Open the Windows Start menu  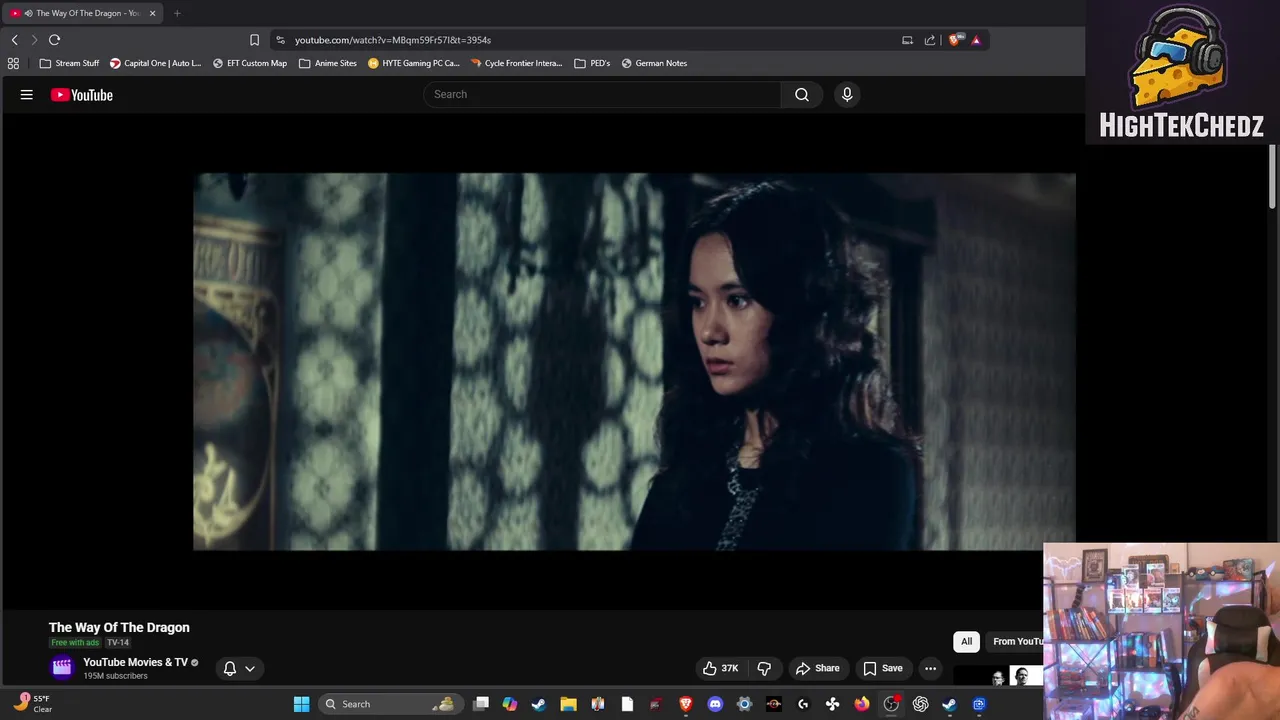301,704
